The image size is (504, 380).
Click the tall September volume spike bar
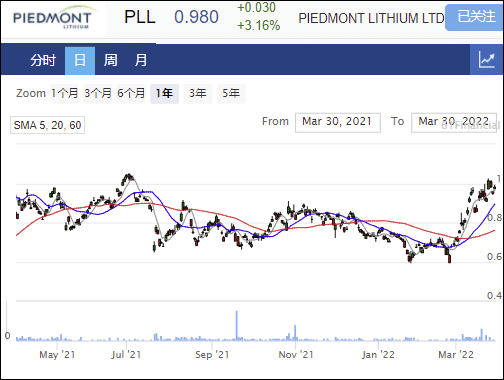(237, 325)
